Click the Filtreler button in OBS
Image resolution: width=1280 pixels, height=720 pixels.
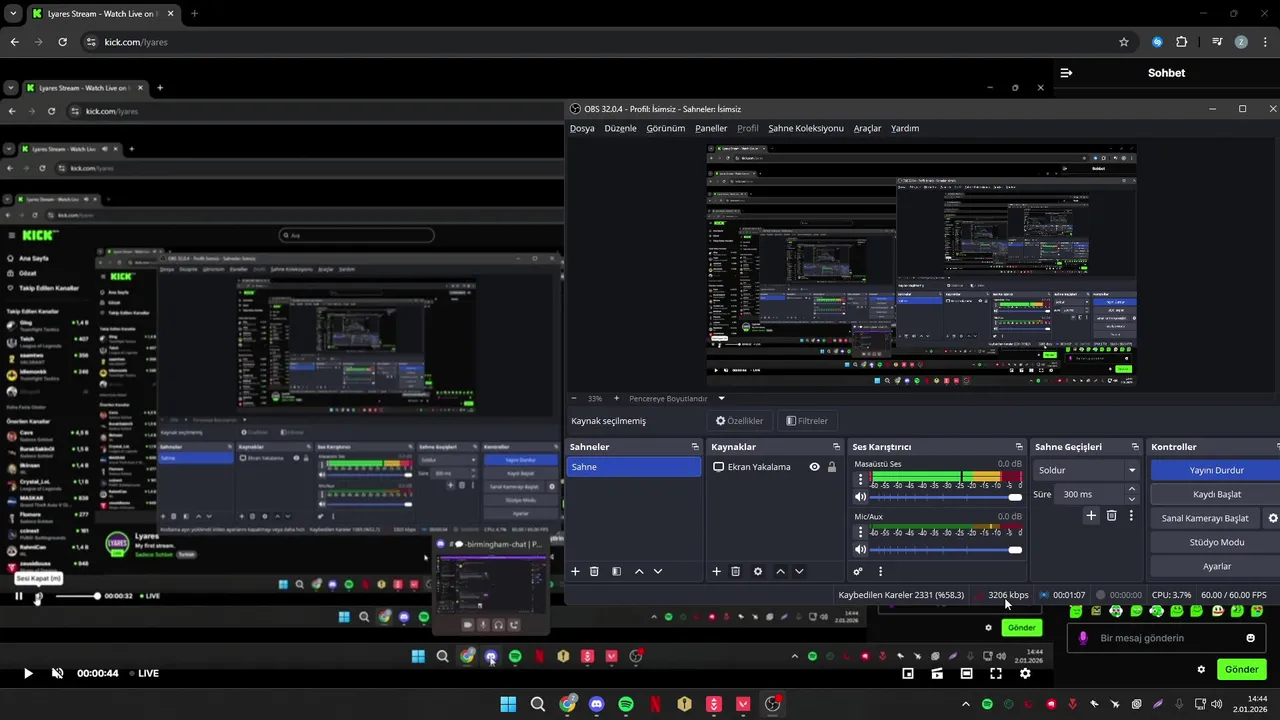[807, 421]
